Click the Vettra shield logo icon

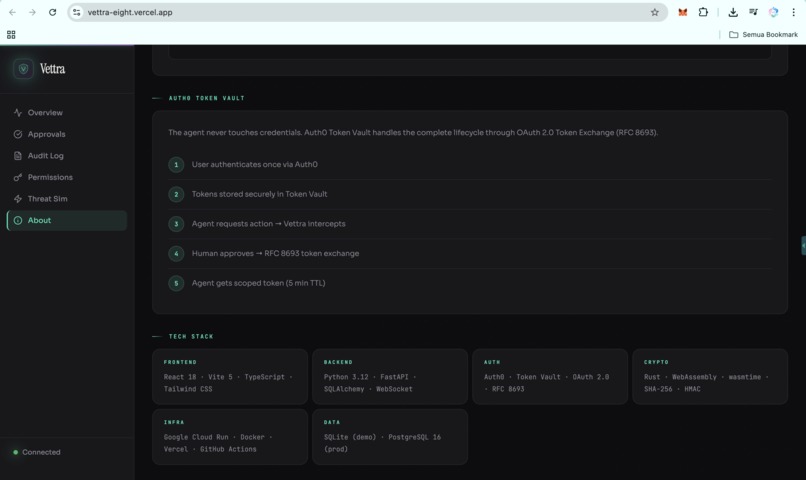coord(23,69)
